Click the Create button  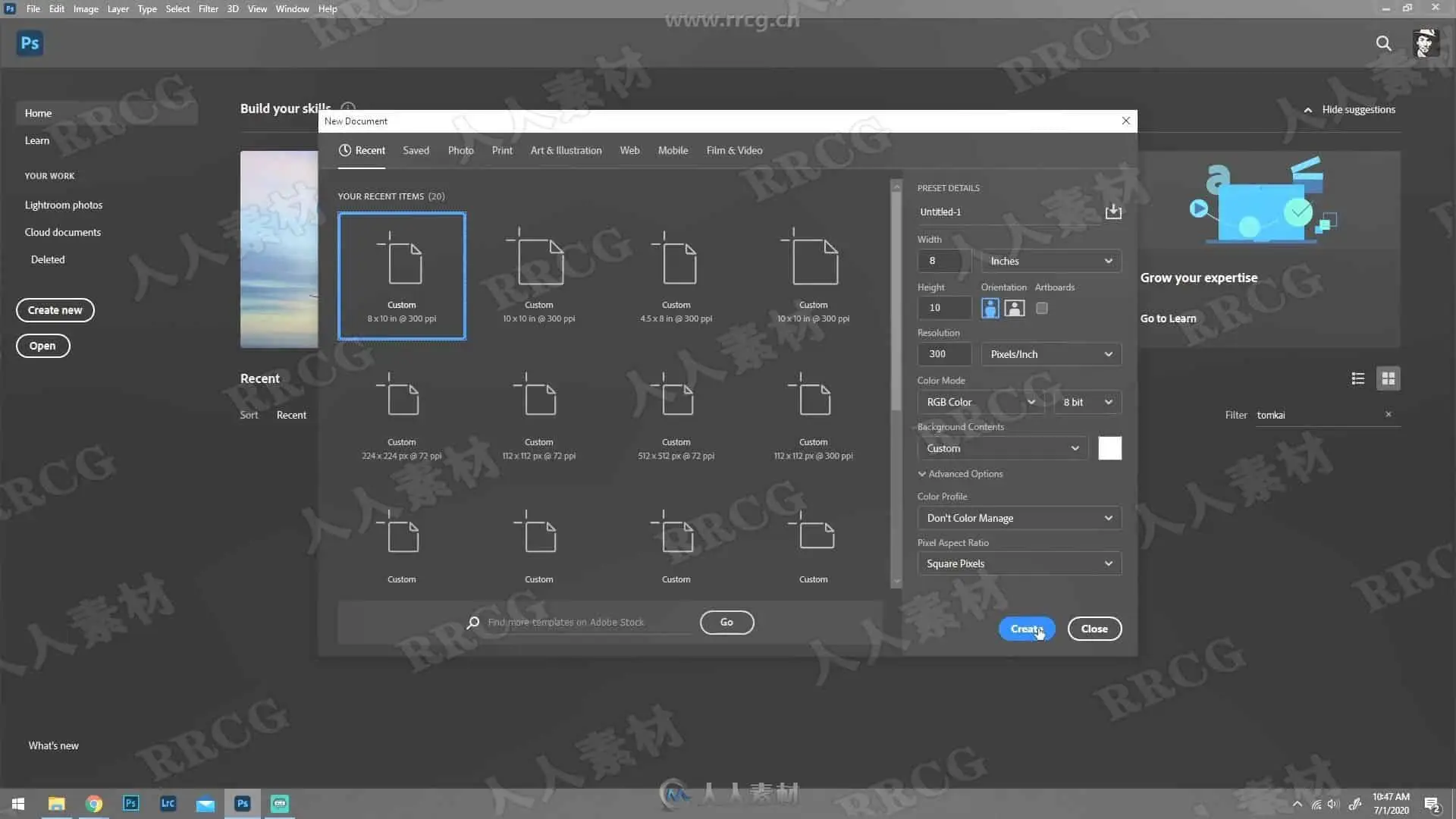[x=1026, y=629]
